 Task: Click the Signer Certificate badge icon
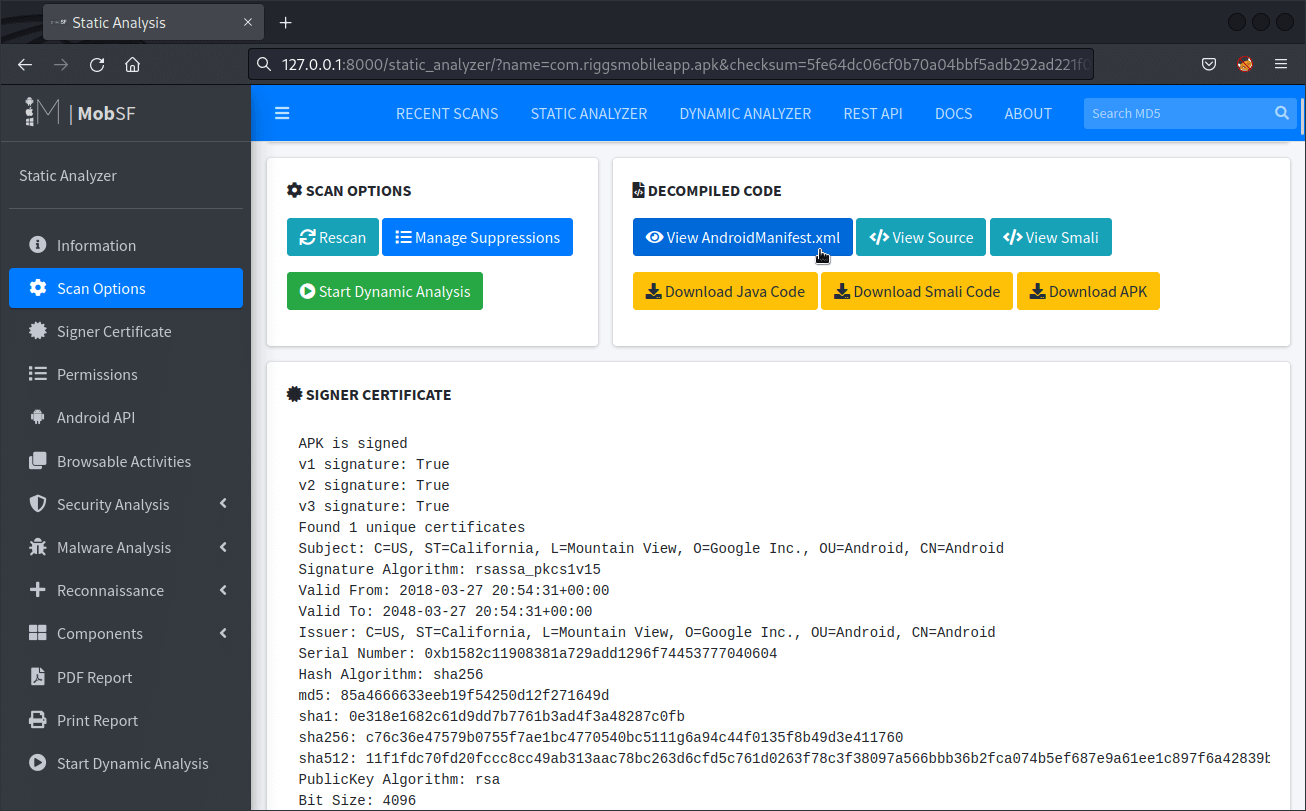point(38,331)
